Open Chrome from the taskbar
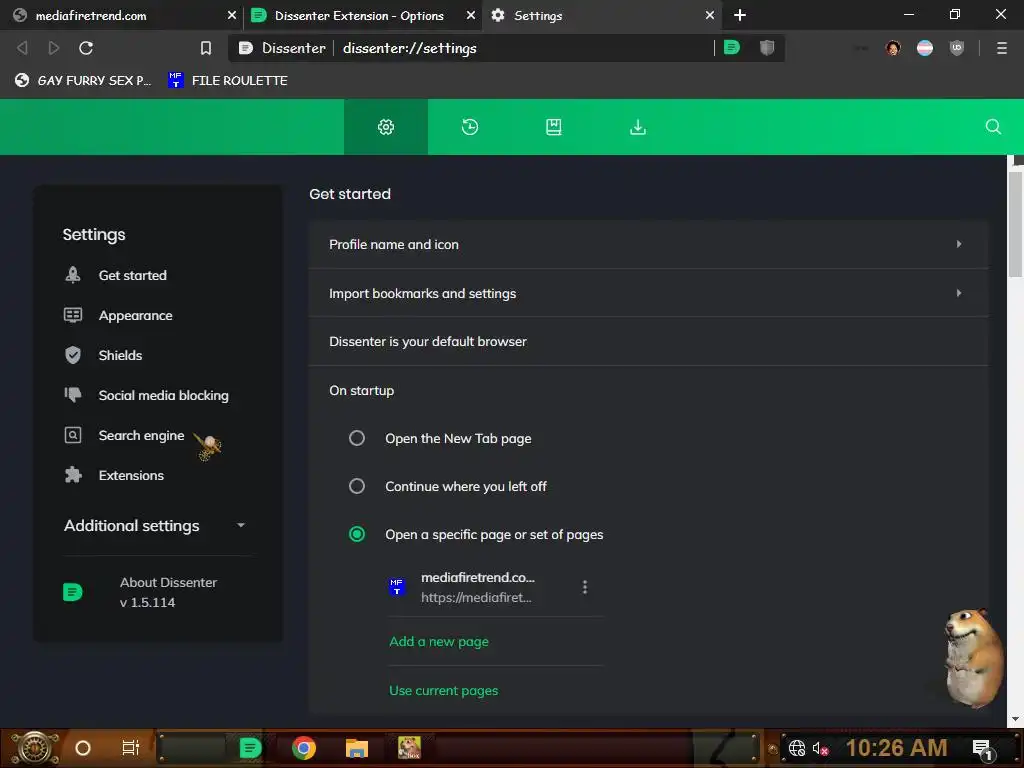The image size is (1024, 768). point(304,748)
